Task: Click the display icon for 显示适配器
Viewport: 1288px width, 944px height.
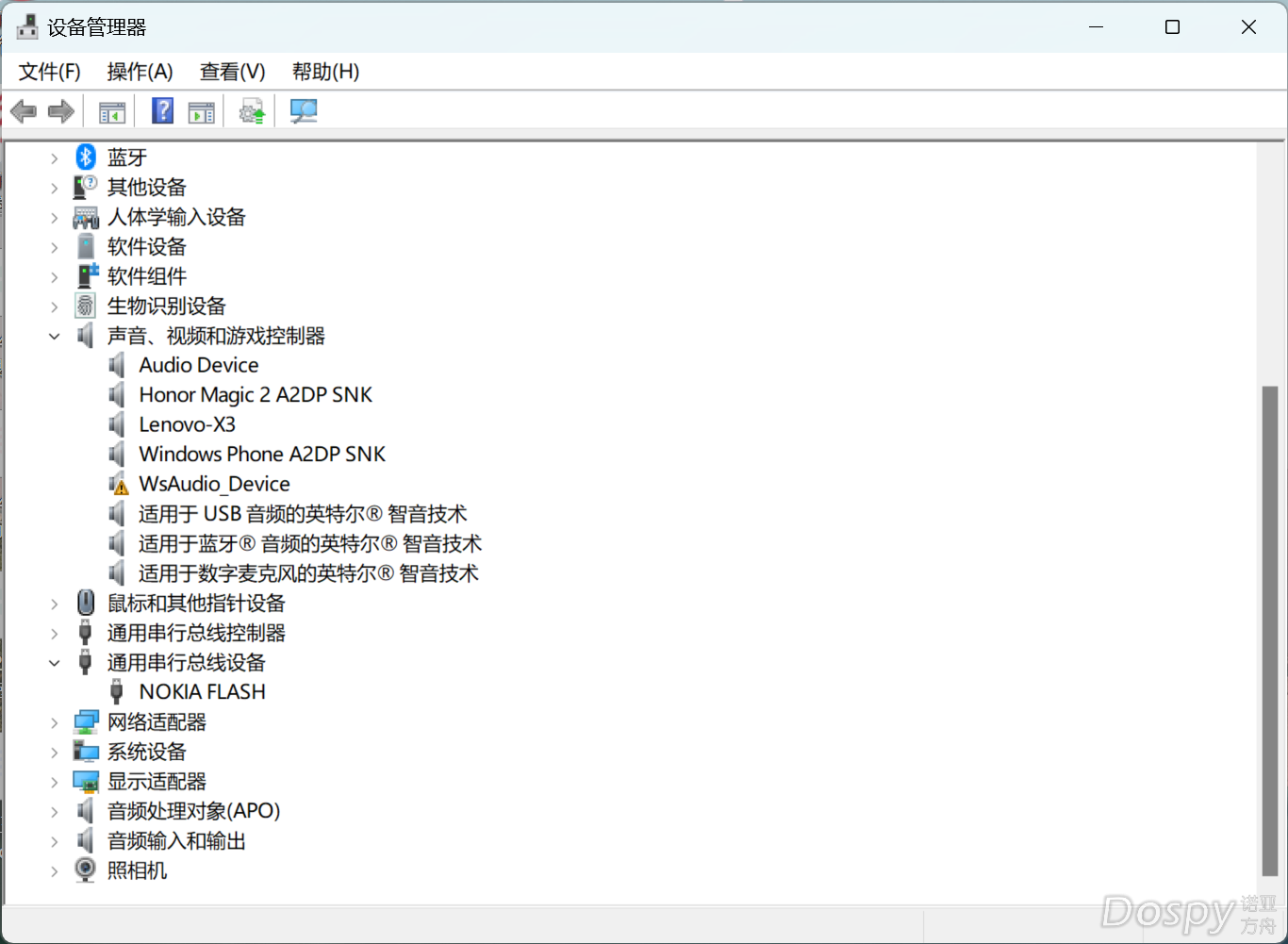Action: (86, 782)
